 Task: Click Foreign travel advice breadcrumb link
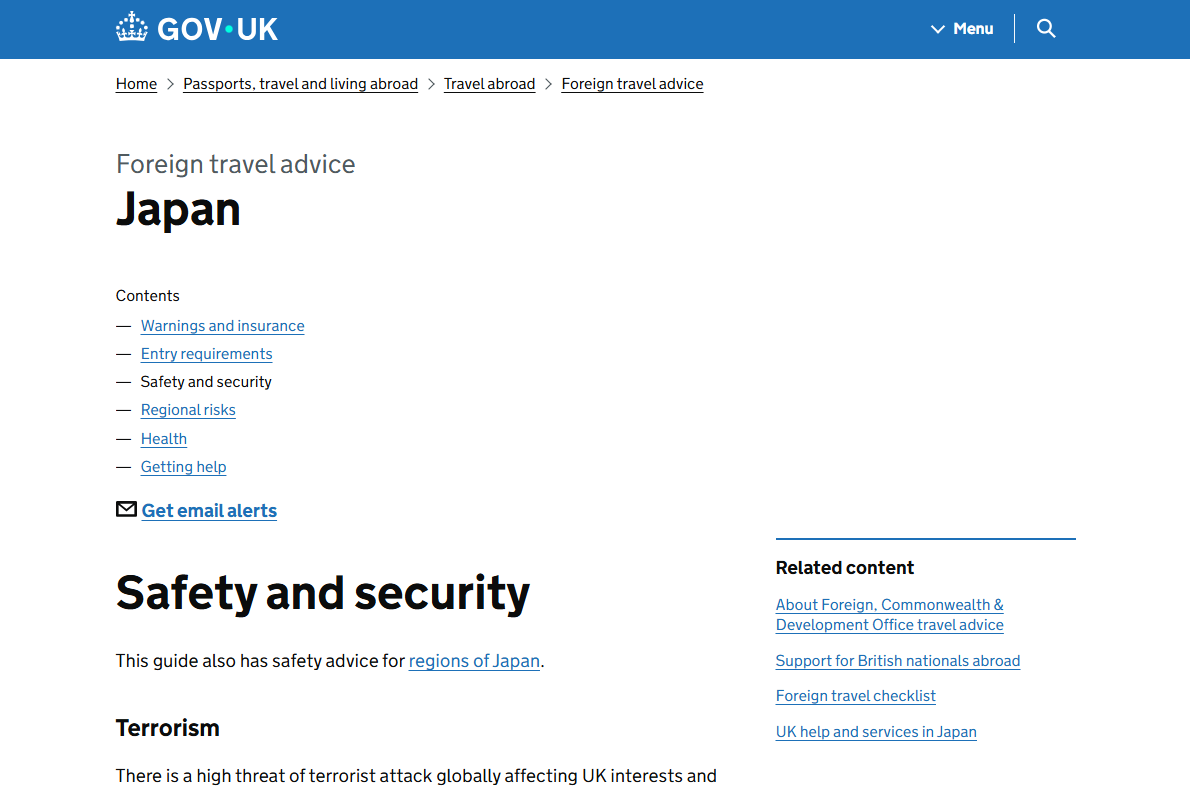[x=632, y=84]
